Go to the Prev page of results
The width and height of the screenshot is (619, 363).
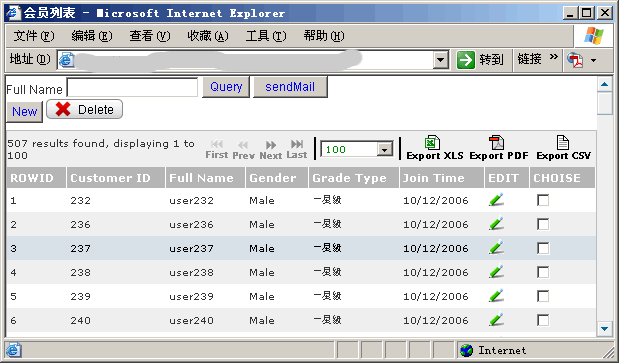tap(243, 150)
